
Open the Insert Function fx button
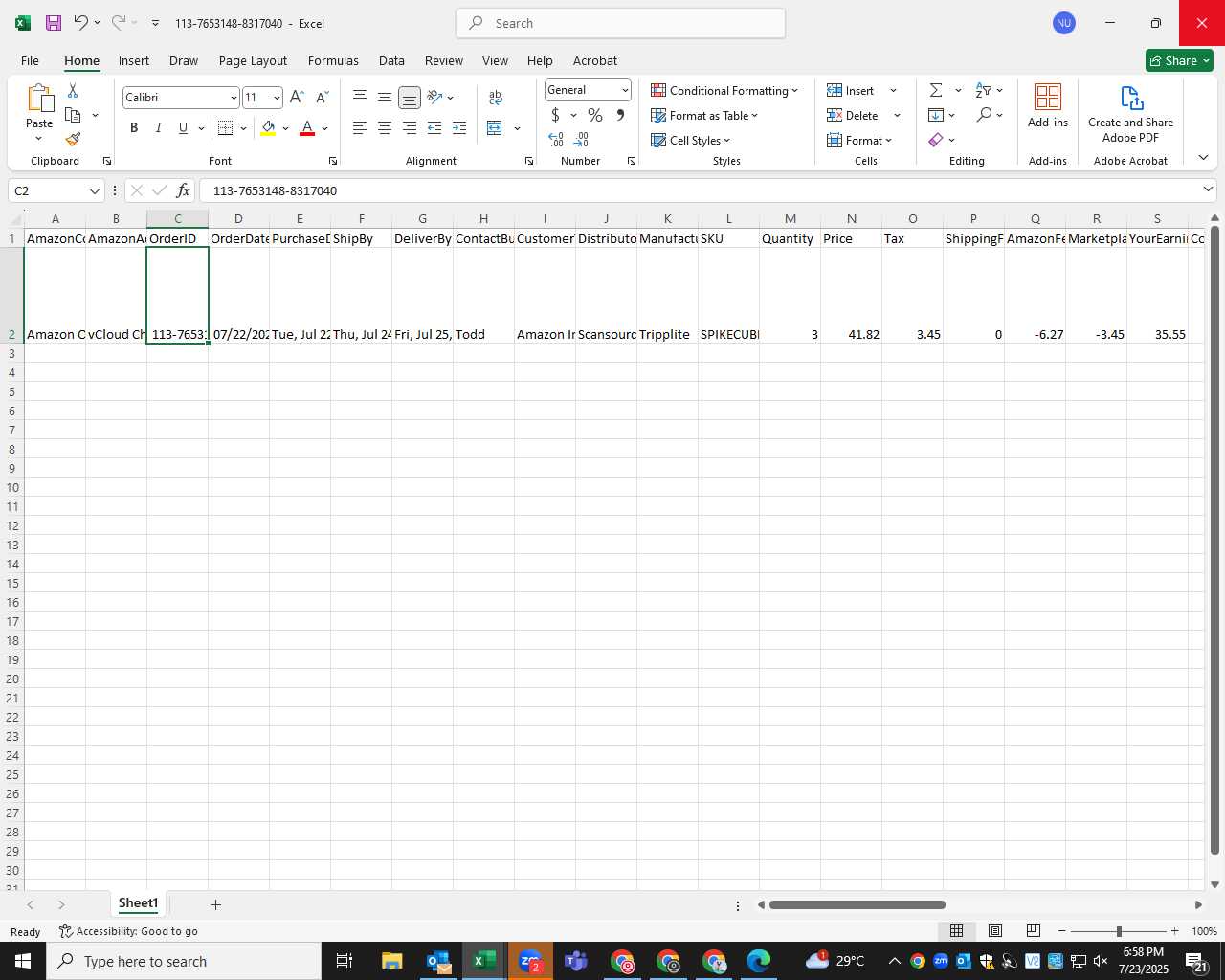coord(183,190)
